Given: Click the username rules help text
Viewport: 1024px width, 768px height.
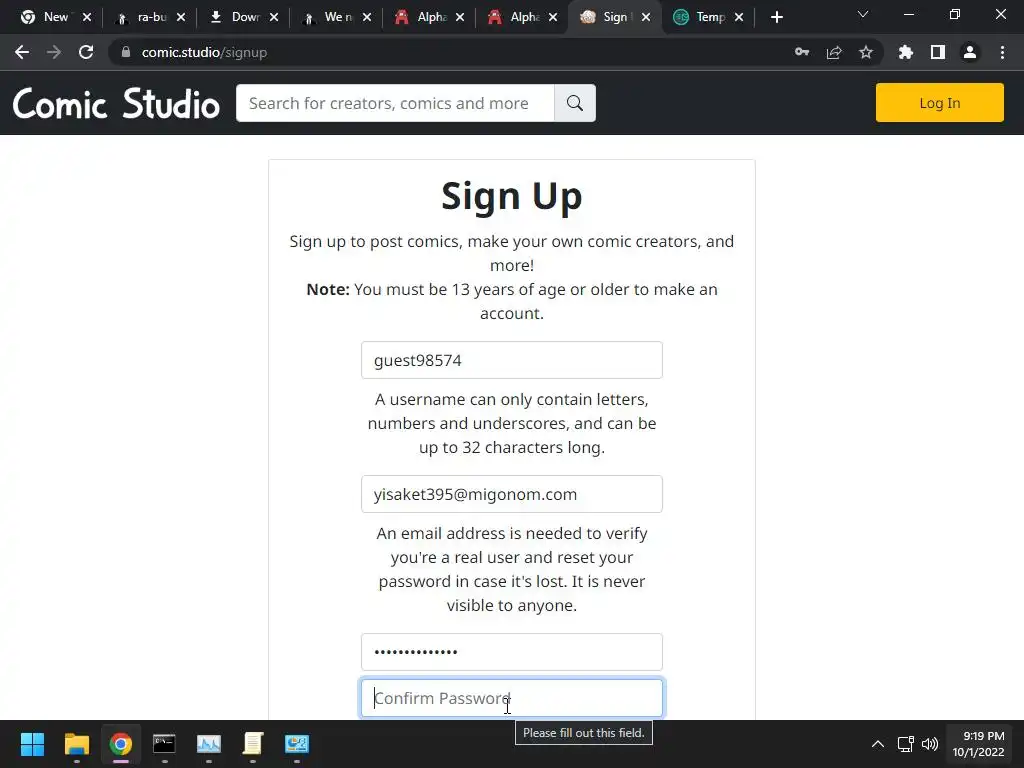Looking at the screenshot, I should coord(511,423).
